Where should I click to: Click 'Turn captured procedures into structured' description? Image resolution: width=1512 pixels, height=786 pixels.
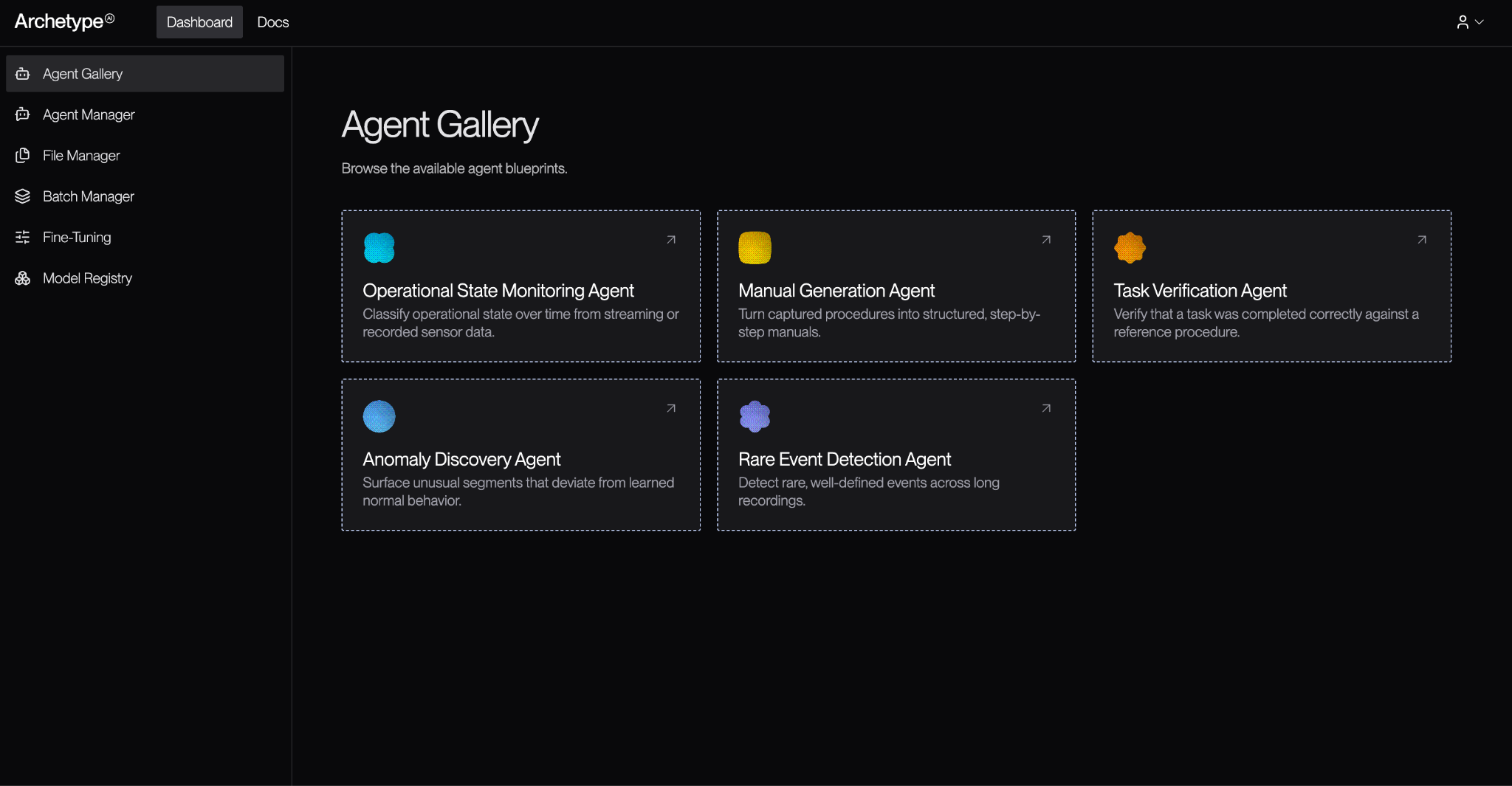pos(889,323)
